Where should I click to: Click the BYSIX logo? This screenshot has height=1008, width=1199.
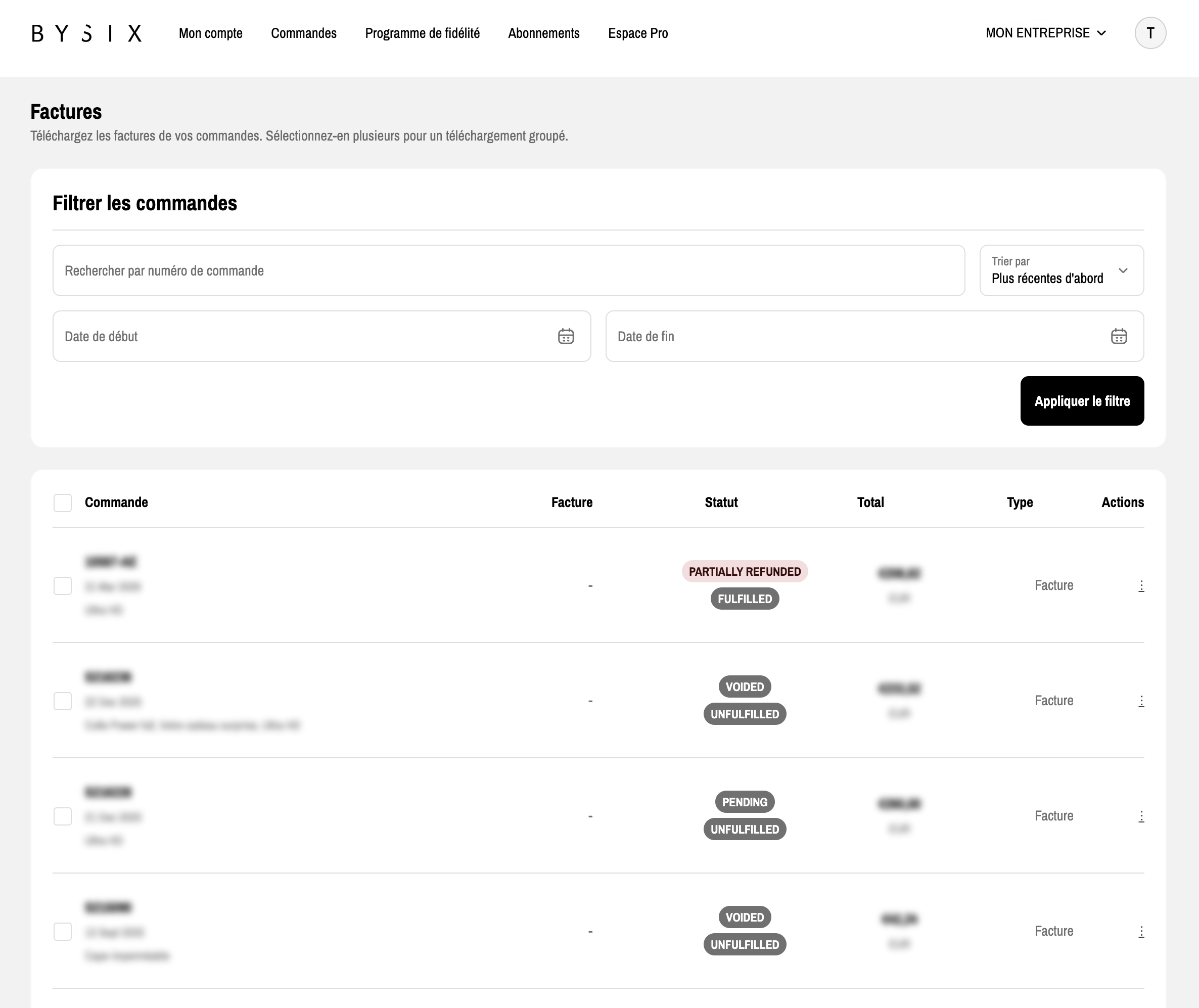tap(86, 33)
